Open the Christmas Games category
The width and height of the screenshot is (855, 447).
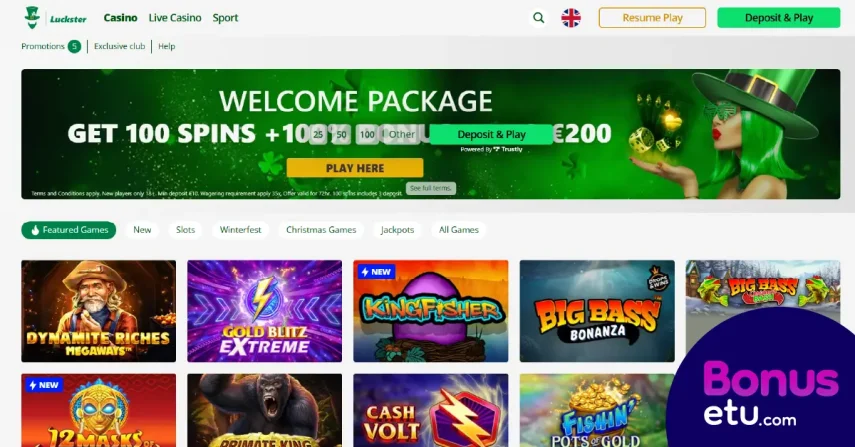click(x=321, y=230)
